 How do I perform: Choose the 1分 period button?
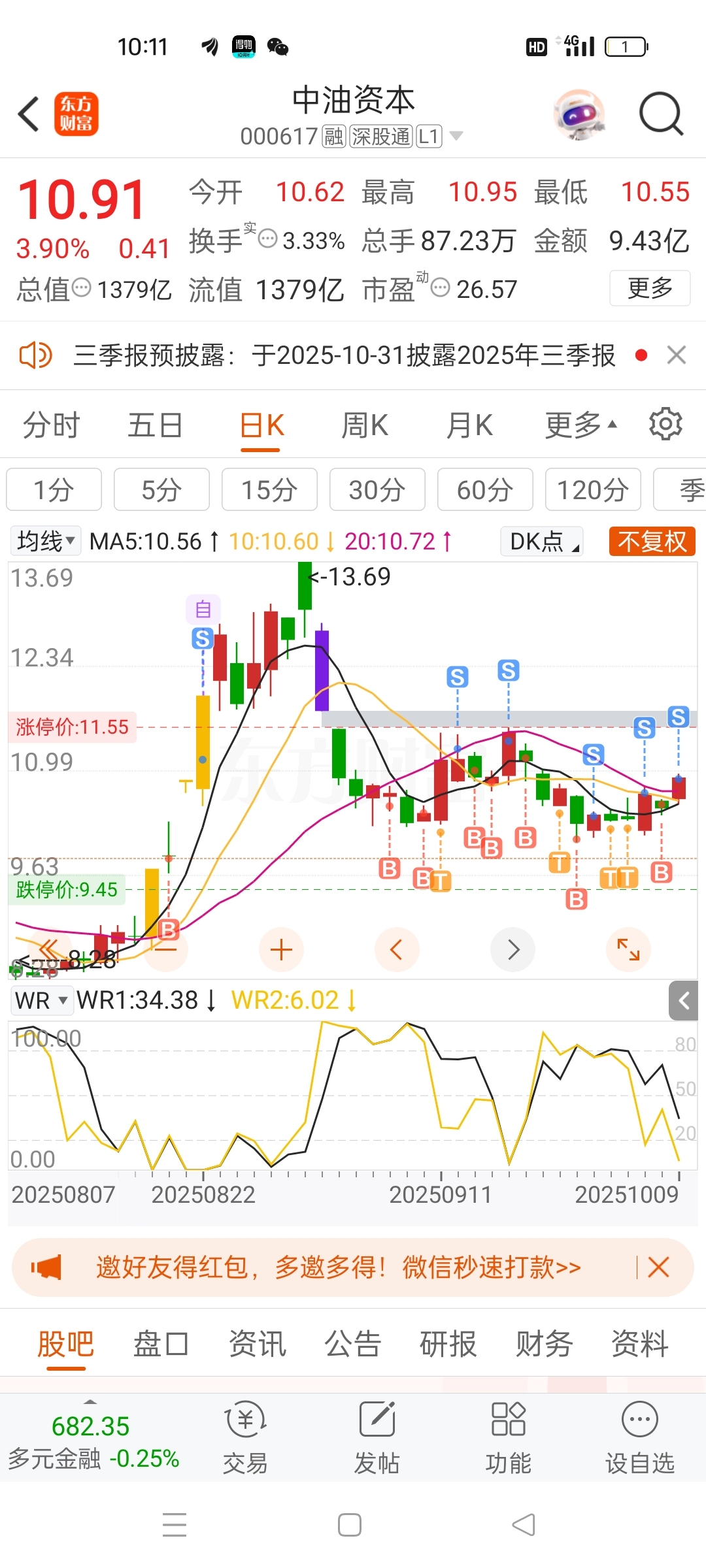tap(54, 489)
